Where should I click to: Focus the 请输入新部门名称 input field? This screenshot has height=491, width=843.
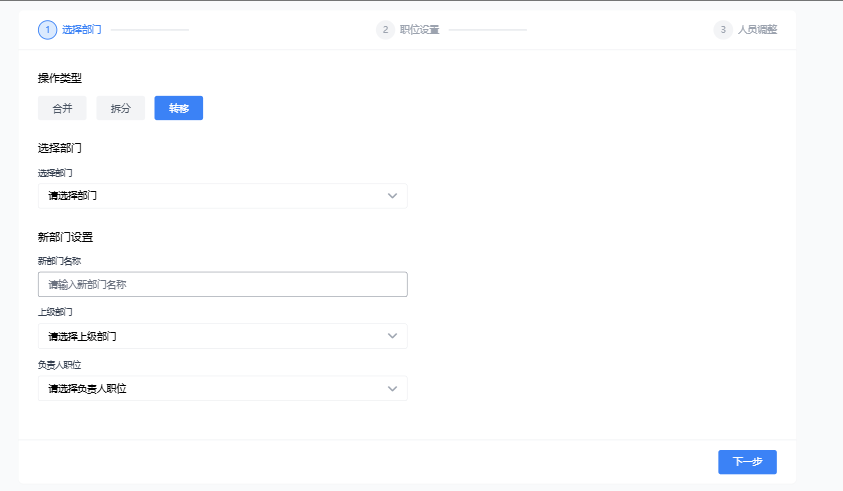222,285
